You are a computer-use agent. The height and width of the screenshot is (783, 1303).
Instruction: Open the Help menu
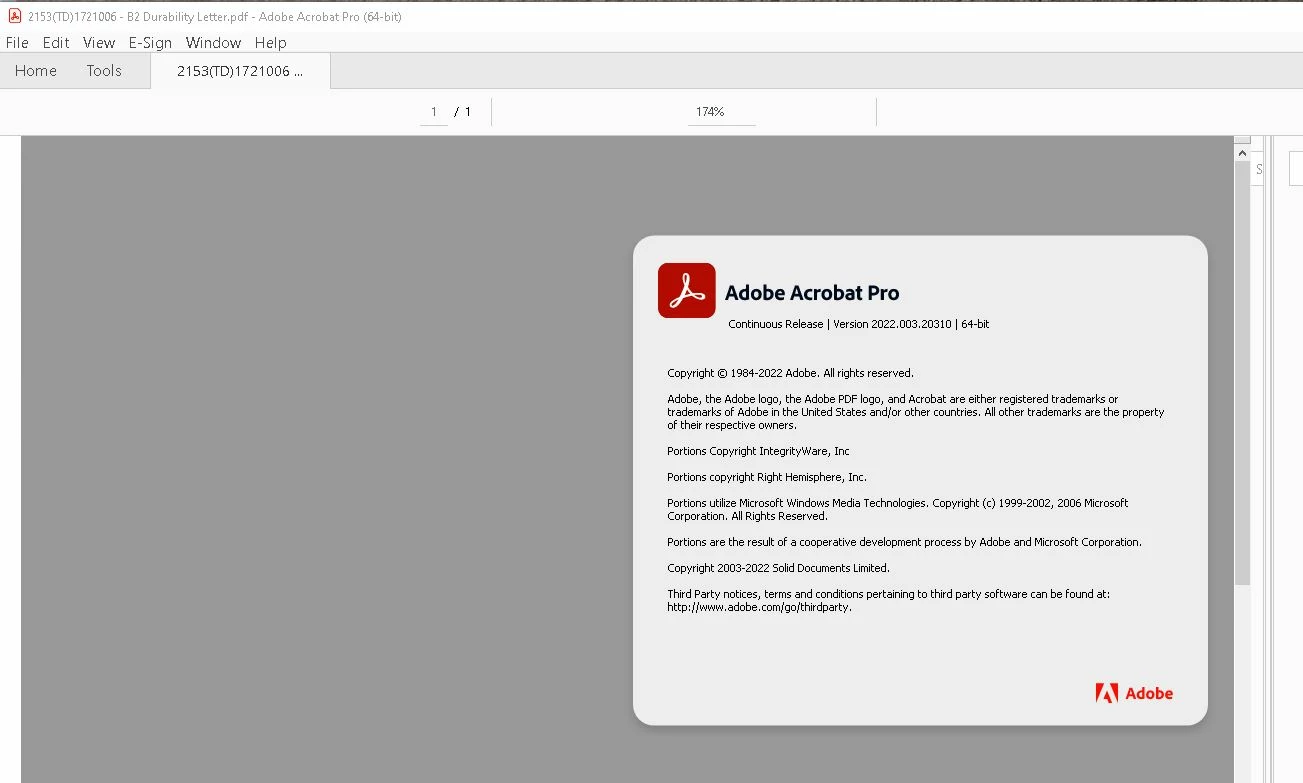click(270, 43)
